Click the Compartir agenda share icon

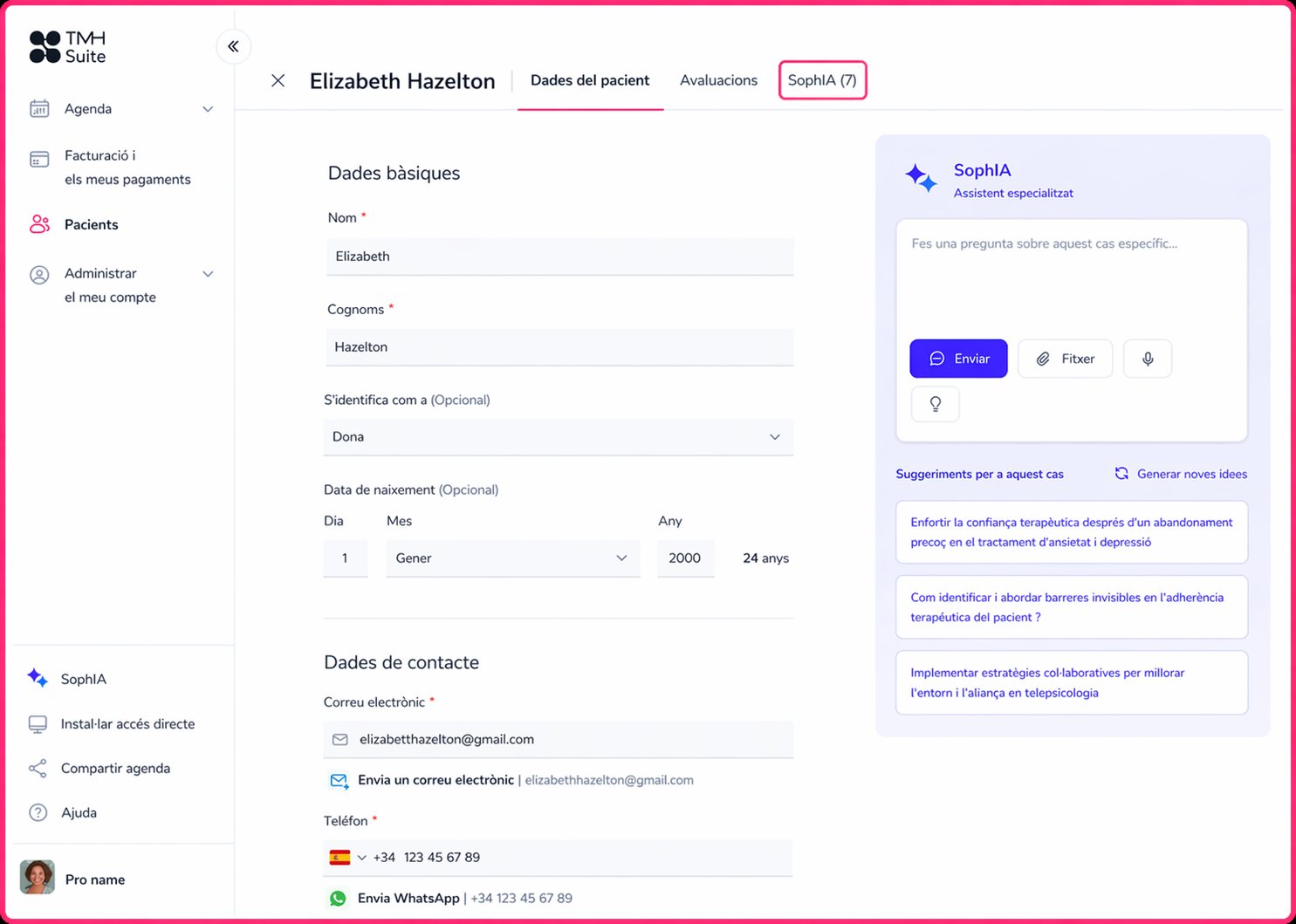point(38,768)
